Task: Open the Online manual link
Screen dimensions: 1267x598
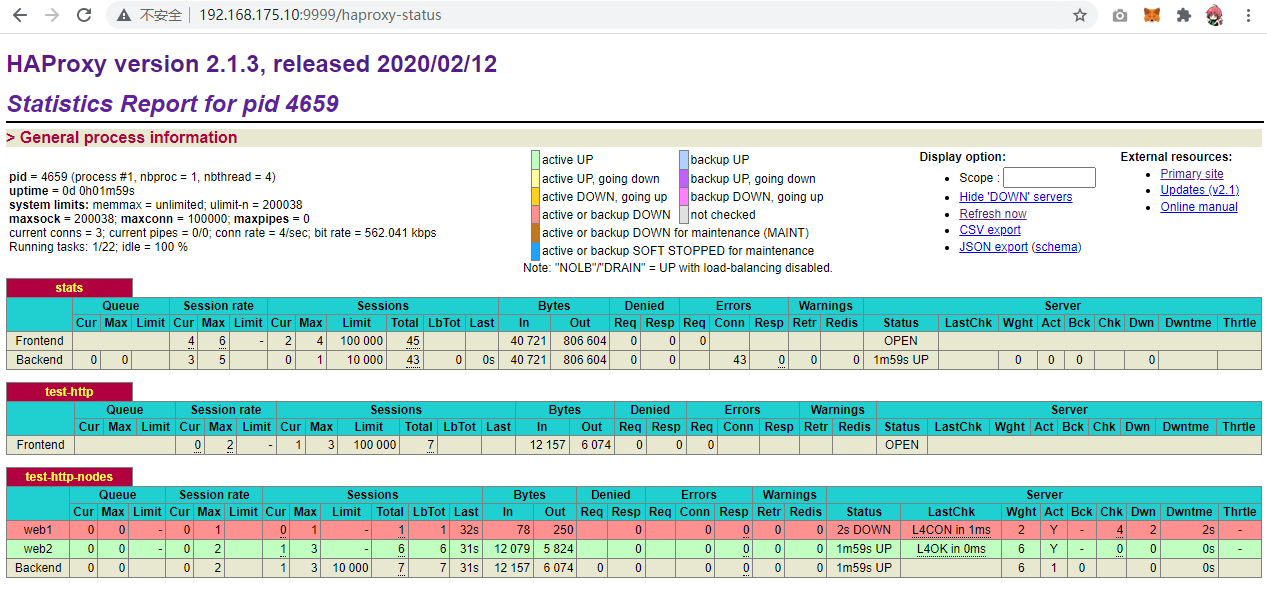Action: [1198, 207]
